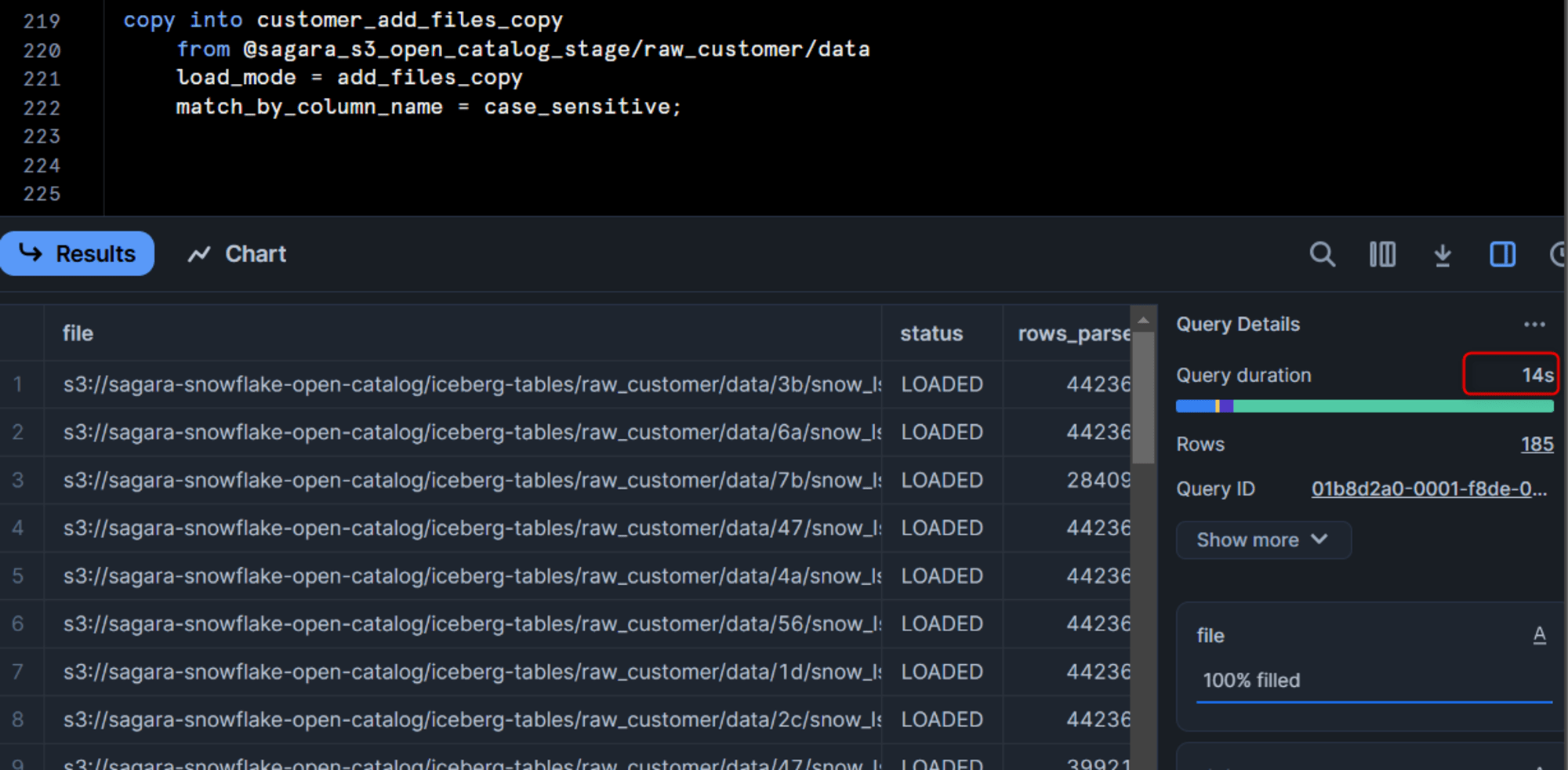Select file cell in row 3 data/7b
1568x770 pixels.
click(463, 480)
